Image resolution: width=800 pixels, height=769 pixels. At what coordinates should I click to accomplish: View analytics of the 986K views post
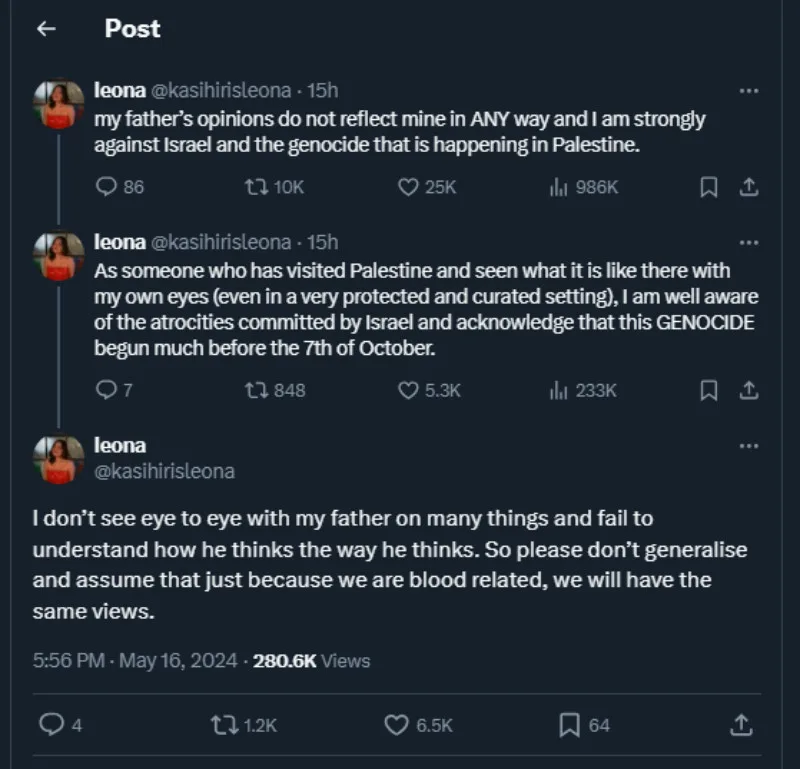point(559,186)
